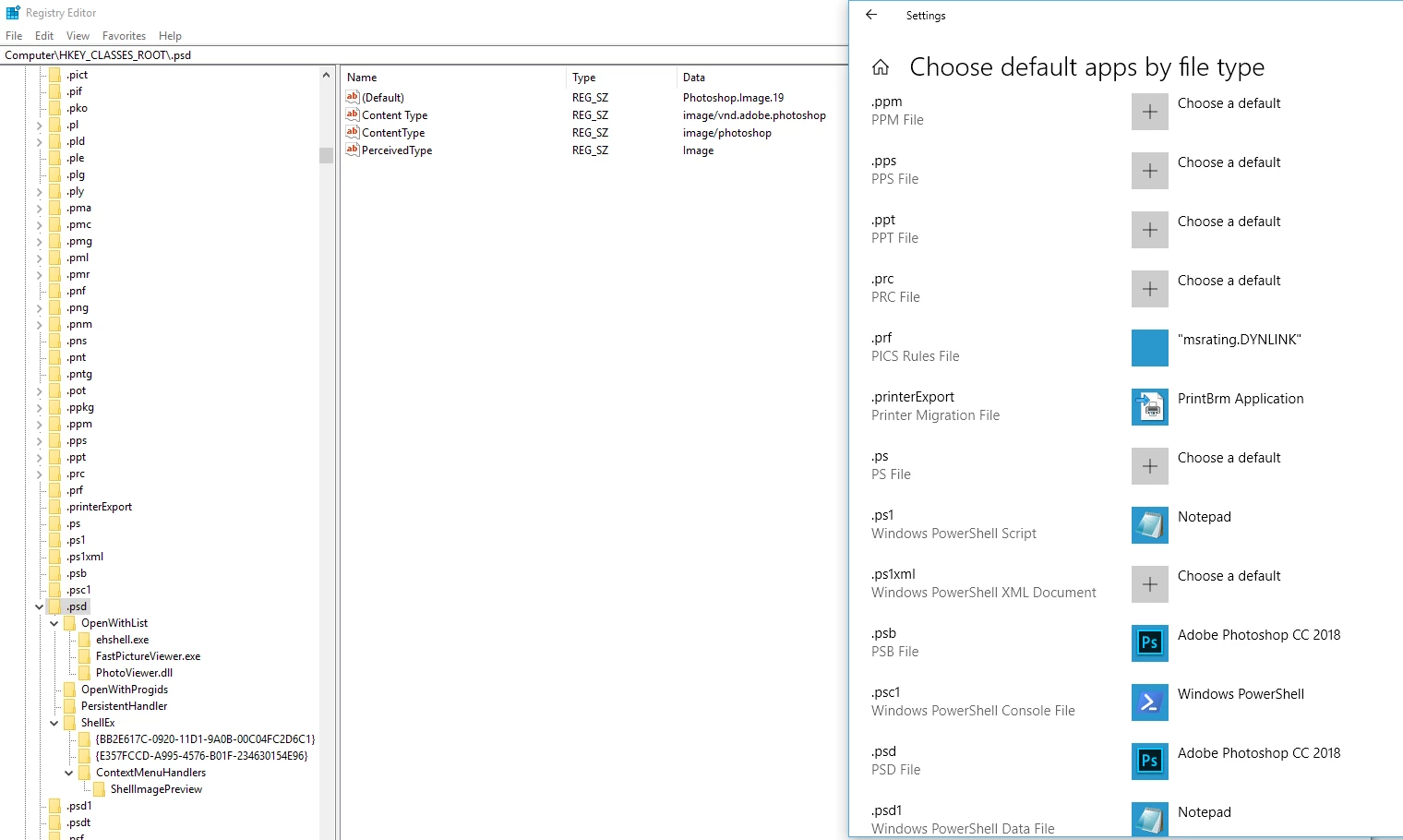The height and width of the screenshot is (840, 1403).
Task: Click the plus icon for .ps1xml file
Action: (1150, 584)
